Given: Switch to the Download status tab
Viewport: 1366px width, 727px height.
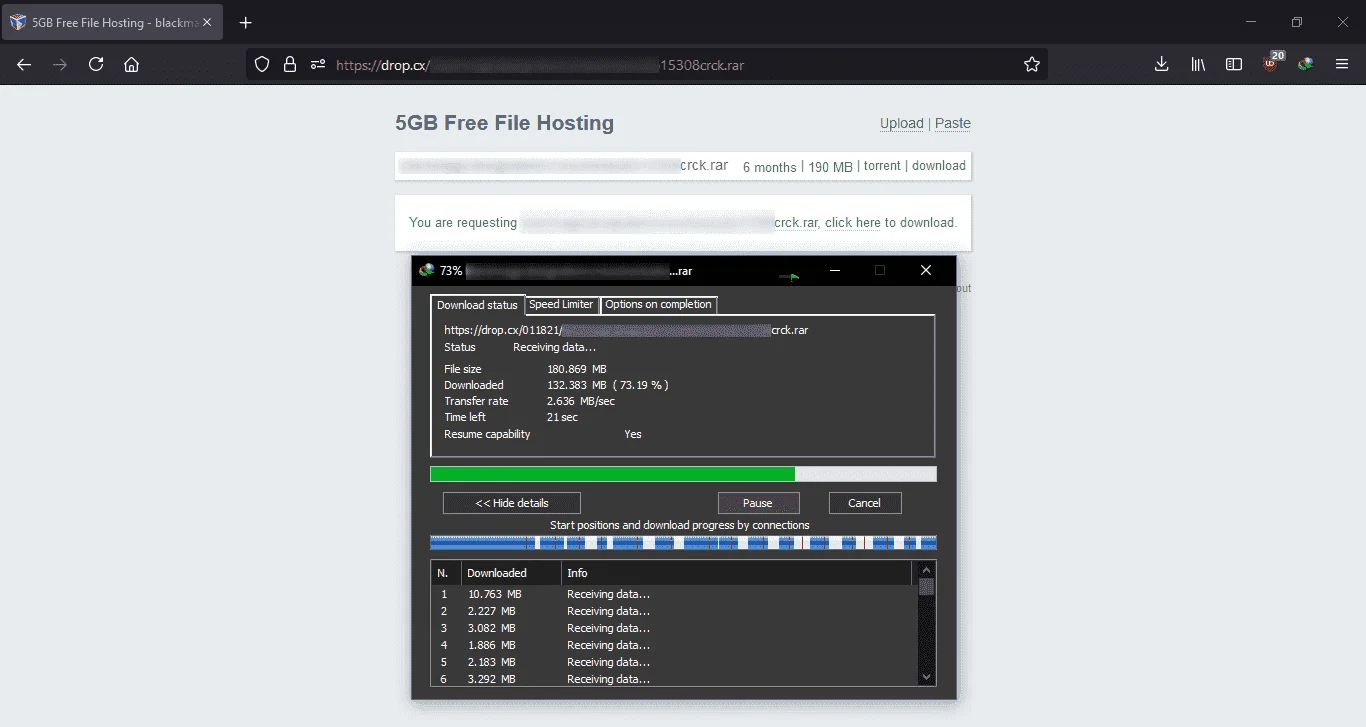Looking at the screenshot, I should (477, 305).
